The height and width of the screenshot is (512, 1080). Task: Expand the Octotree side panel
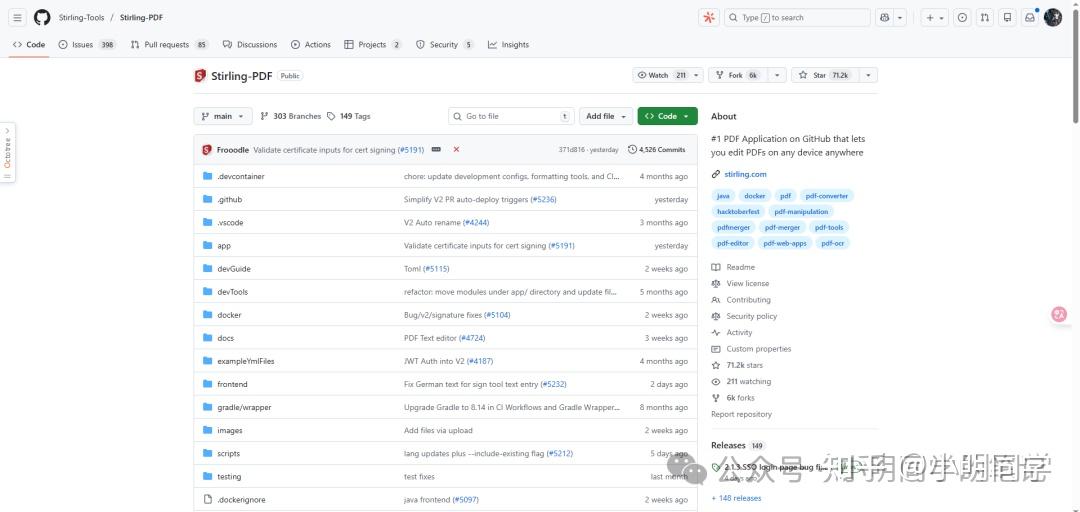coord(7,152)
